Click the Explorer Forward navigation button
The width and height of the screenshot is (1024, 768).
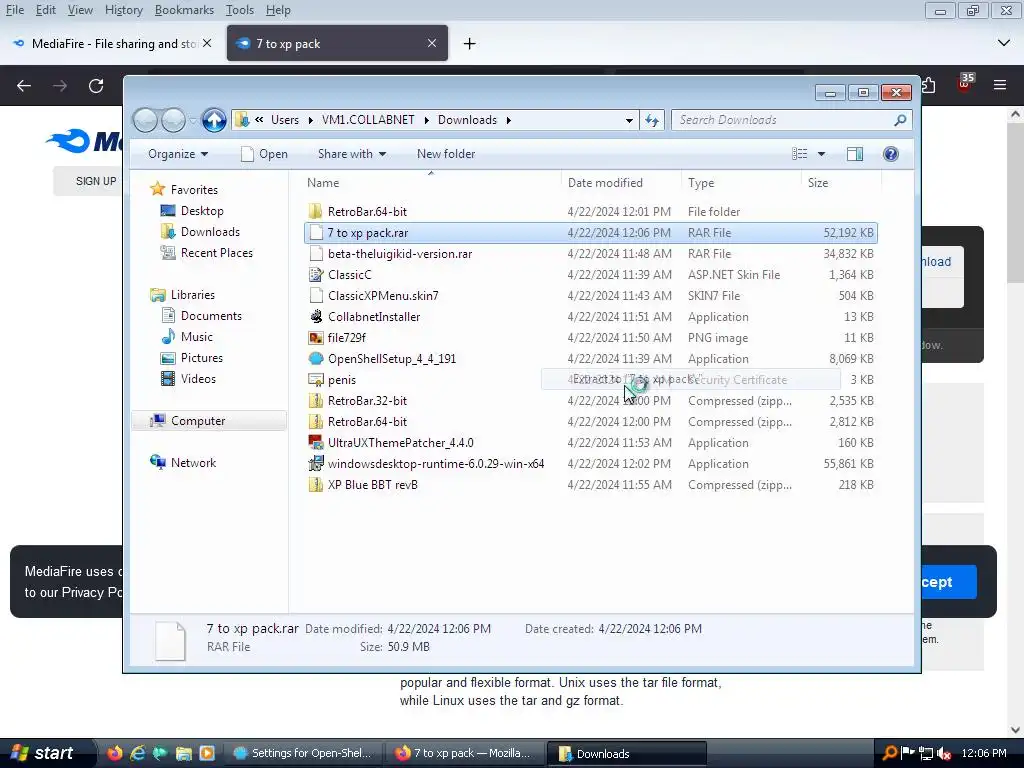[173, 120]
